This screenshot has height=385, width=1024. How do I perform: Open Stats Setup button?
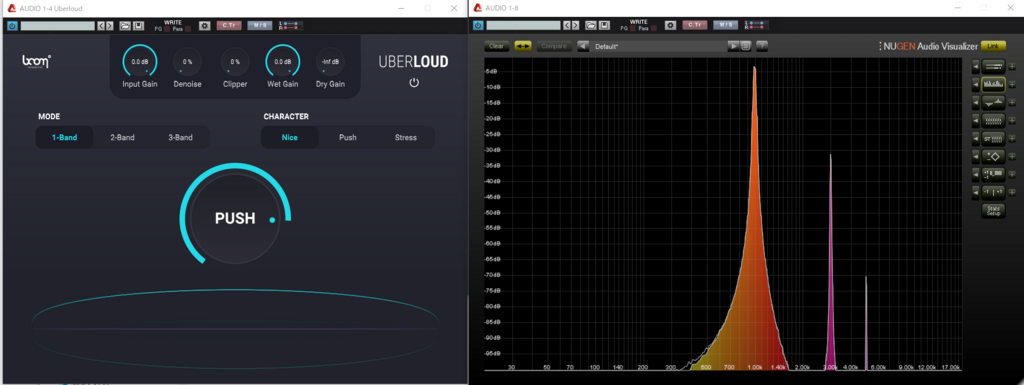click(x=993, y=211)
